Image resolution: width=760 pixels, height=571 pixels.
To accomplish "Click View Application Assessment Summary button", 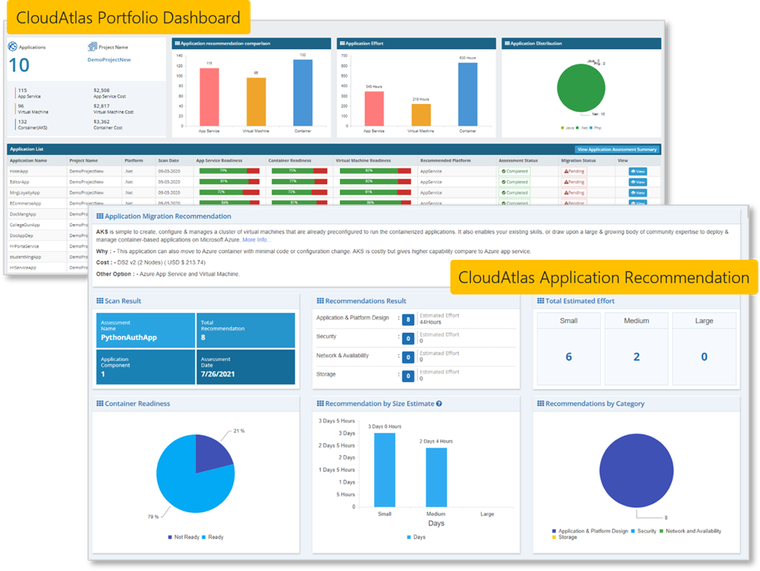I will [617, 149].
